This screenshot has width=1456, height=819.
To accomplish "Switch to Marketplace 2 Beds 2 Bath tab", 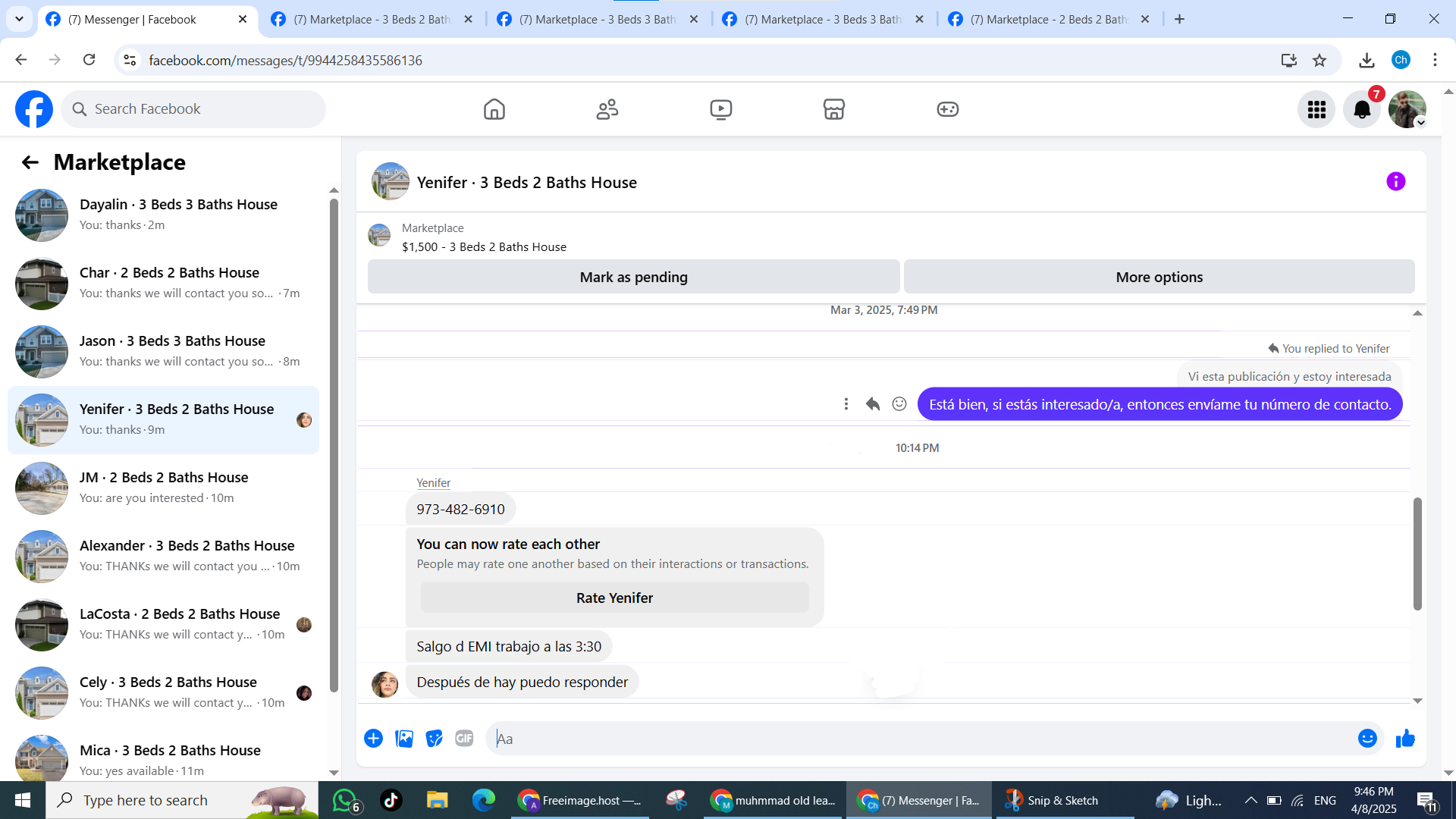I will click(1050, 19).
